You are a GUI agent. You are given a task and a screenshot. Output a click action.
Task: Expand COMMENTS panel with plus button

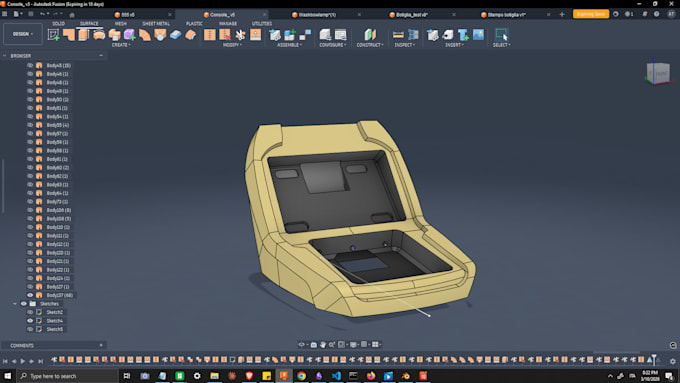[101, 345]
